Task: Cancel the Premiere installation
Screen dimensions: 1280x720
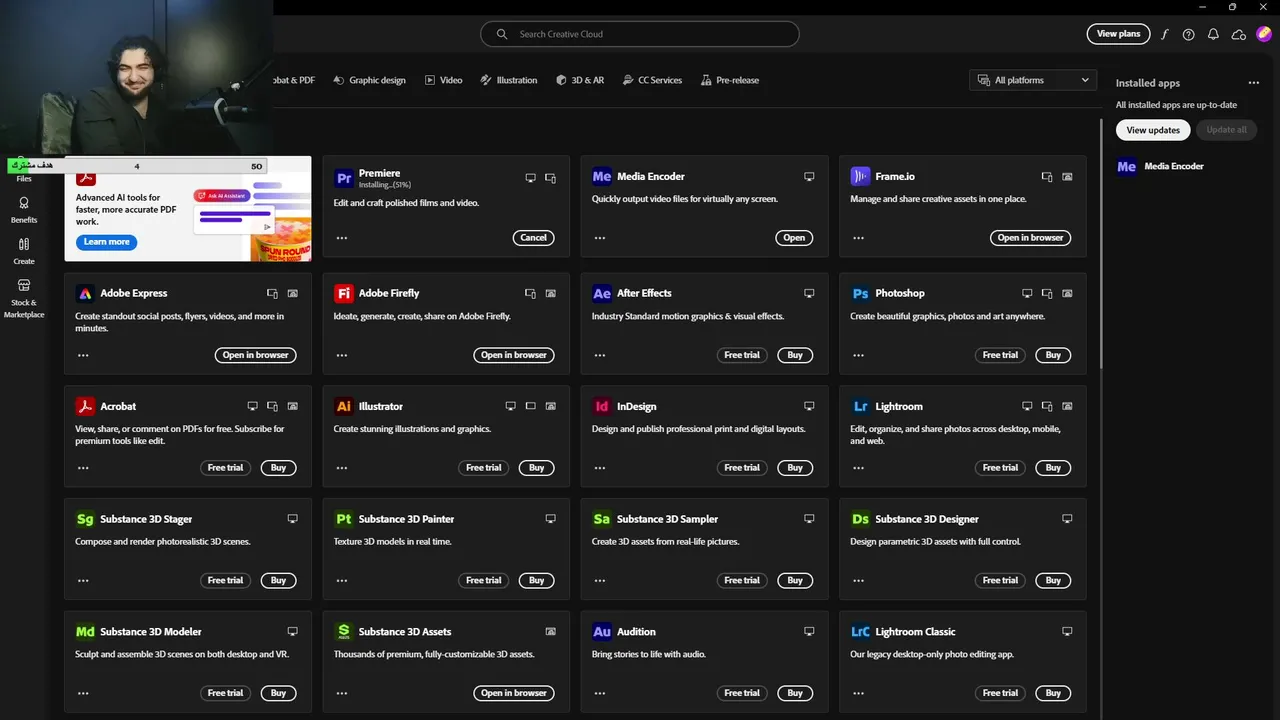Action: (x=533, y=238)
